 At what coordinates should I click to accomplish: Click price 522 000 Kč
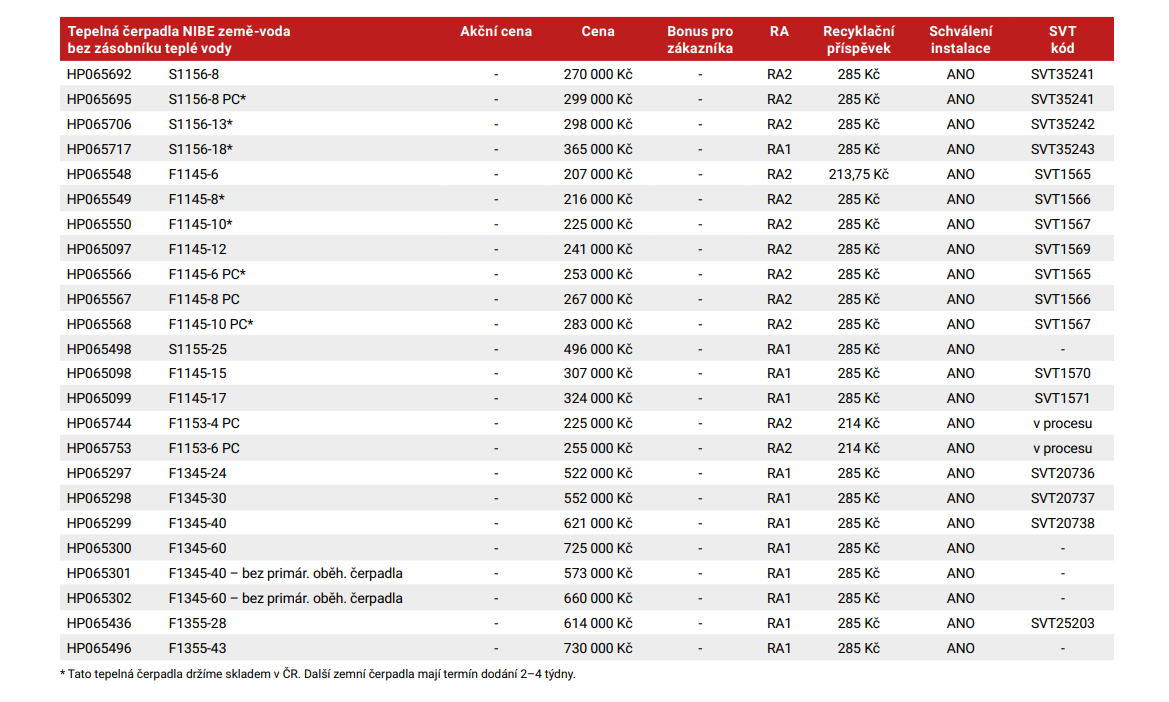pos(598,473)
